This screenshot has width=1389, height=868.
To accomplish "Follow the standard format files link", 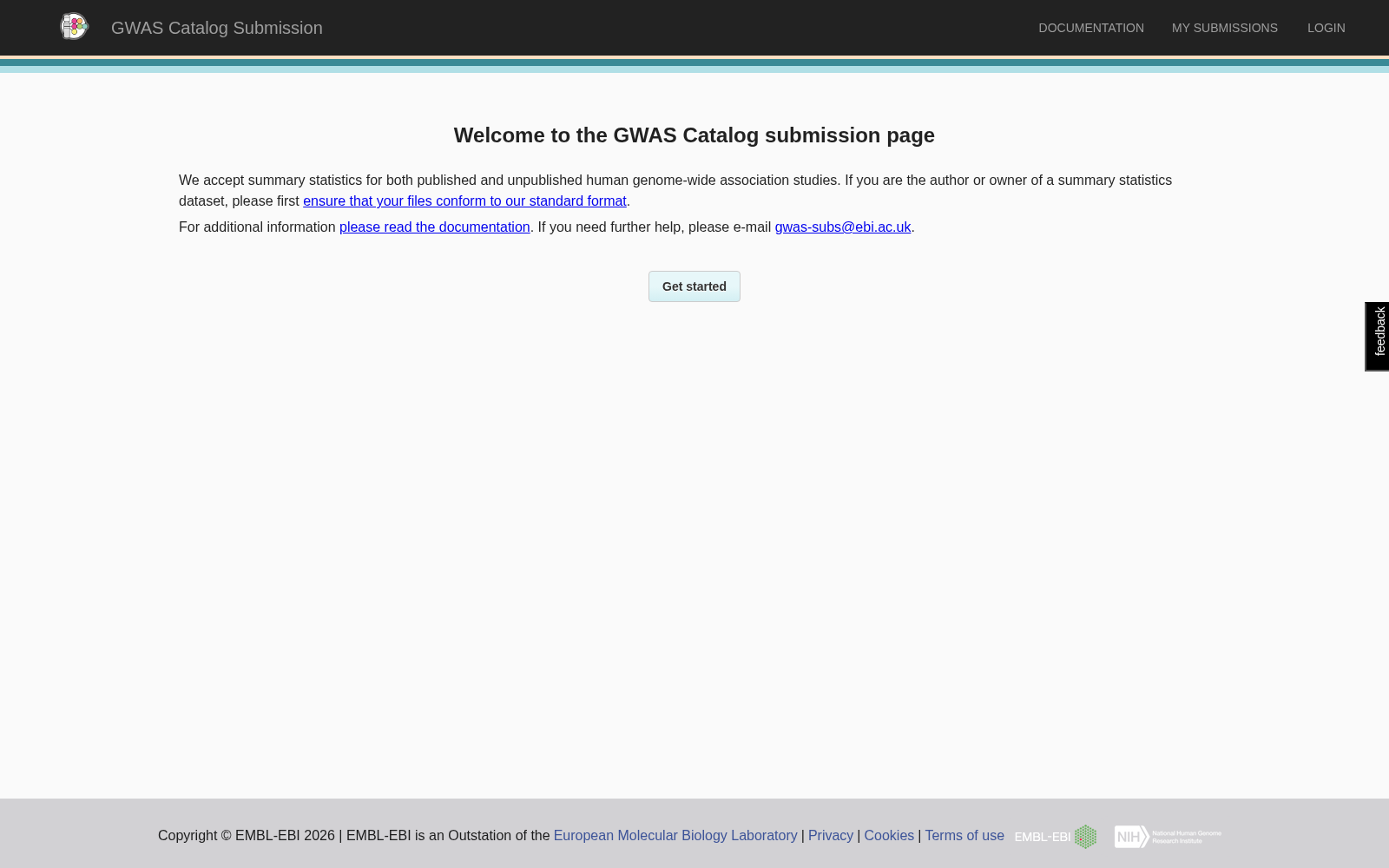I will 464,201.
